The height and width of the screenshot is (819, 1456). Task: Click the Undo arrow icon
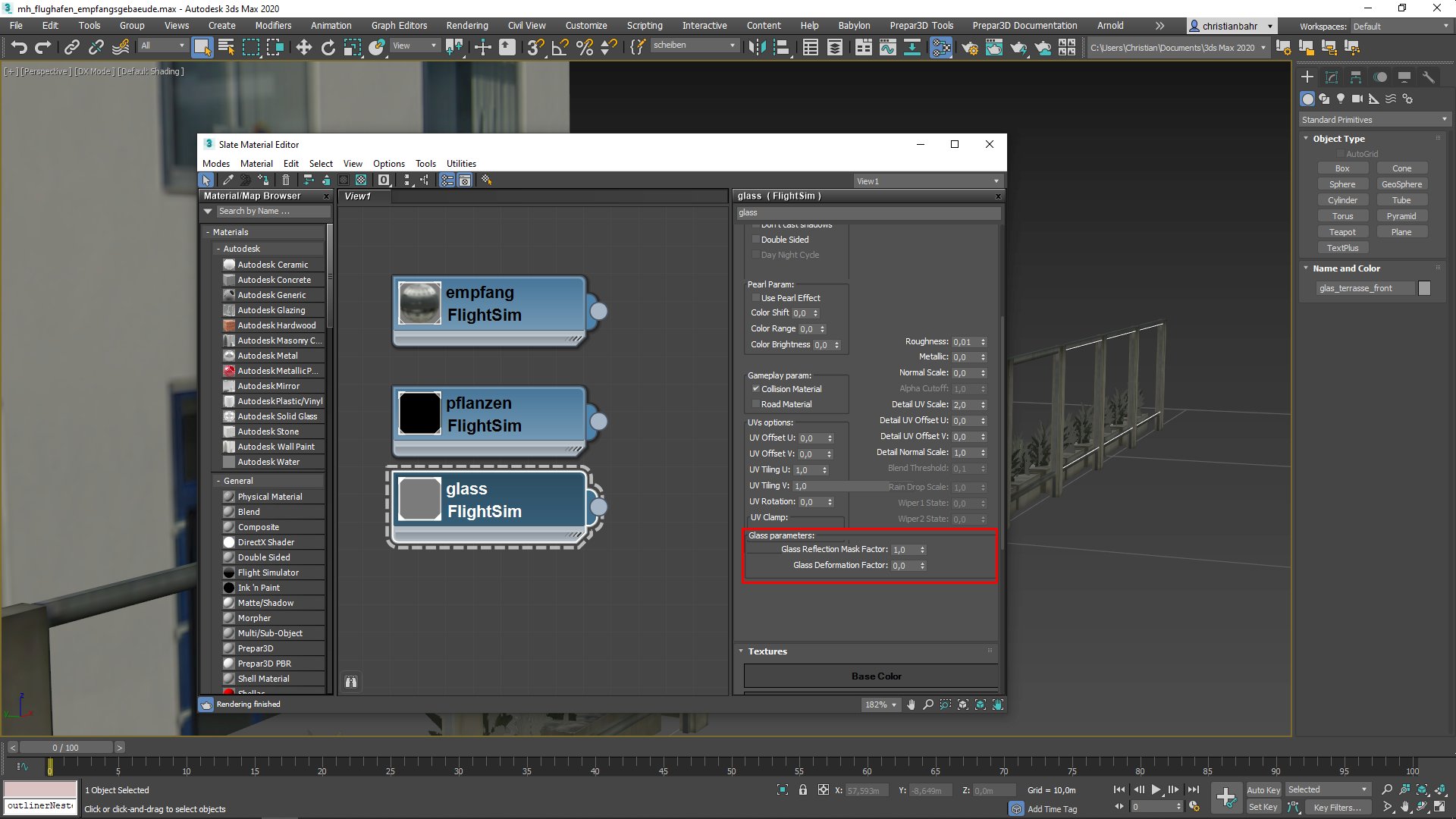tap(19, 48)
